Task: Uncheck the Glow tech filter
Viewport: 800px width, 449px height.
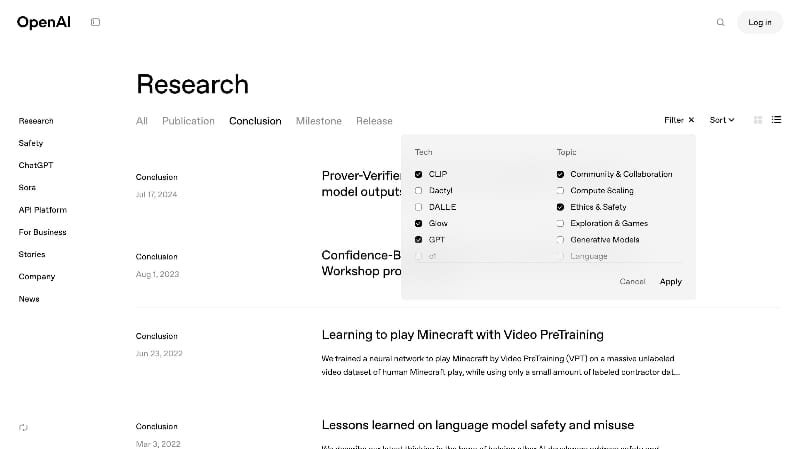Action: tap(418, 223)
